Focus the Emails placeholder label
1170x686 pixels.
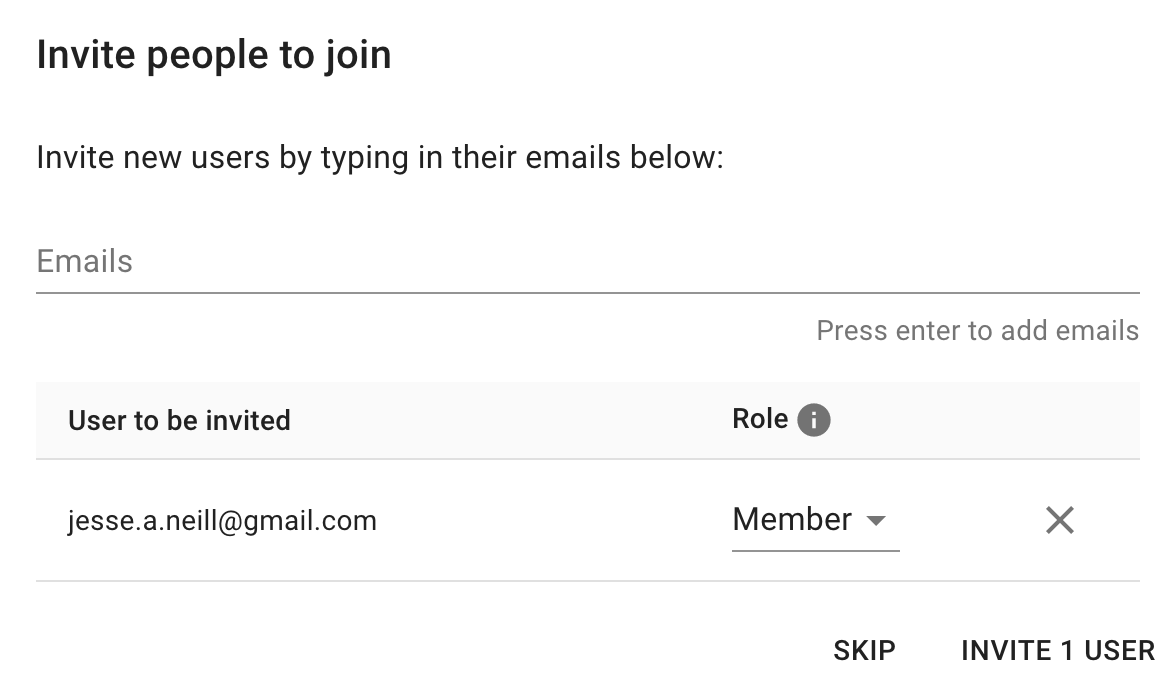pos(84,262)
